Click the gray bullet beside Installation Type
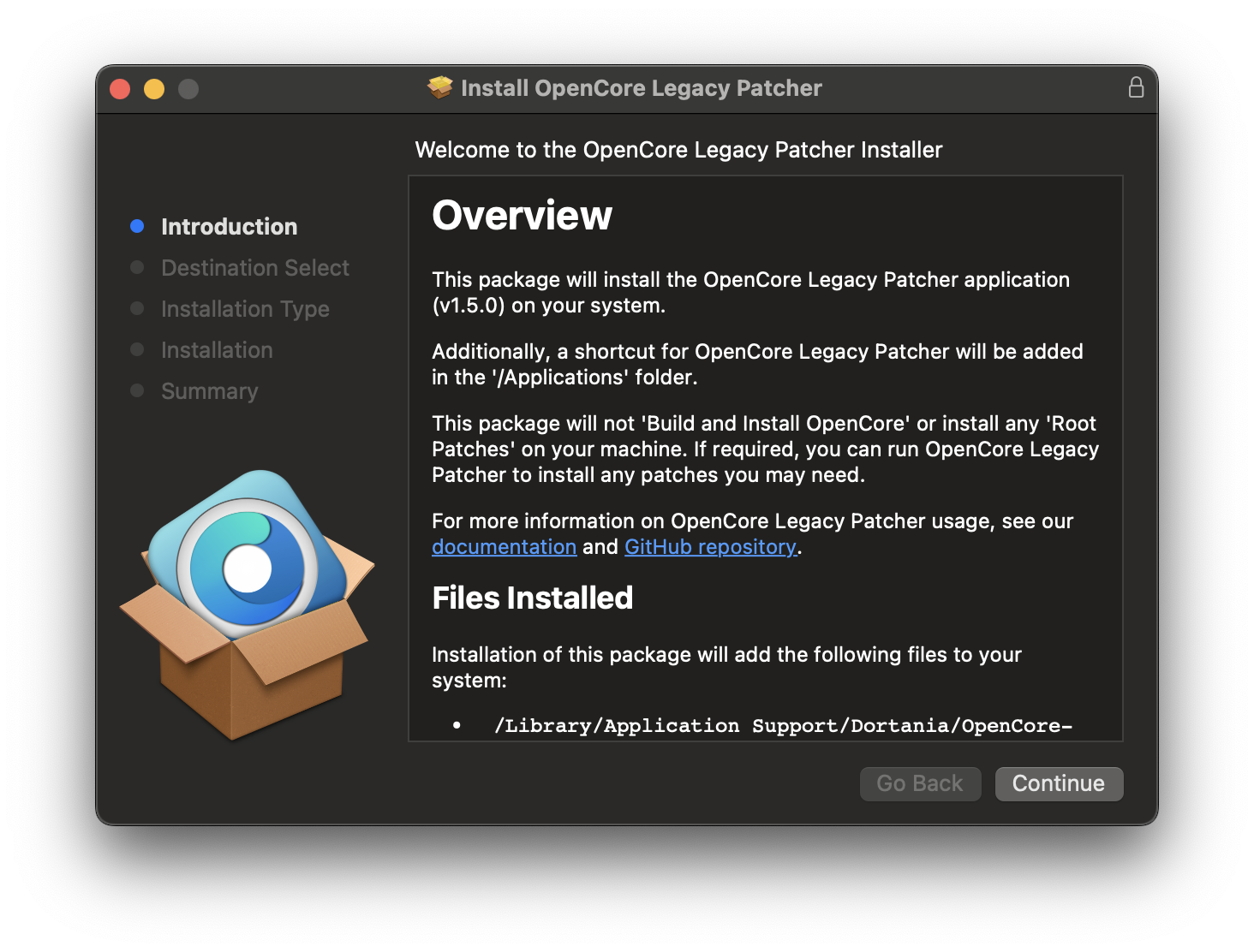This screenshot has width=1254, height=952. tap(137, 308)
